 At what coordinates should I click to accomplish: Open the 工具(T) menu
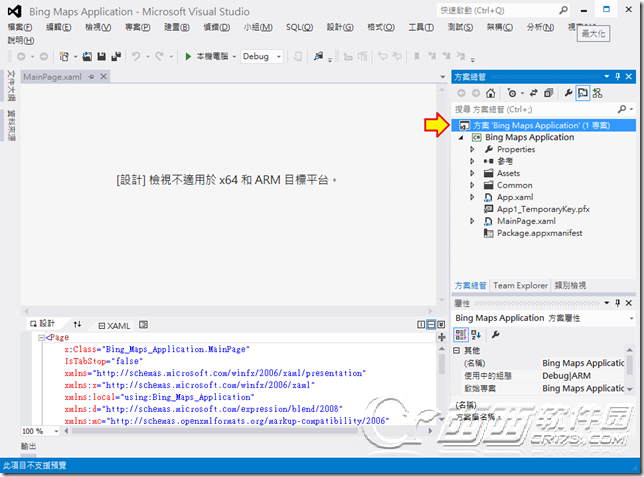[421, 27]
